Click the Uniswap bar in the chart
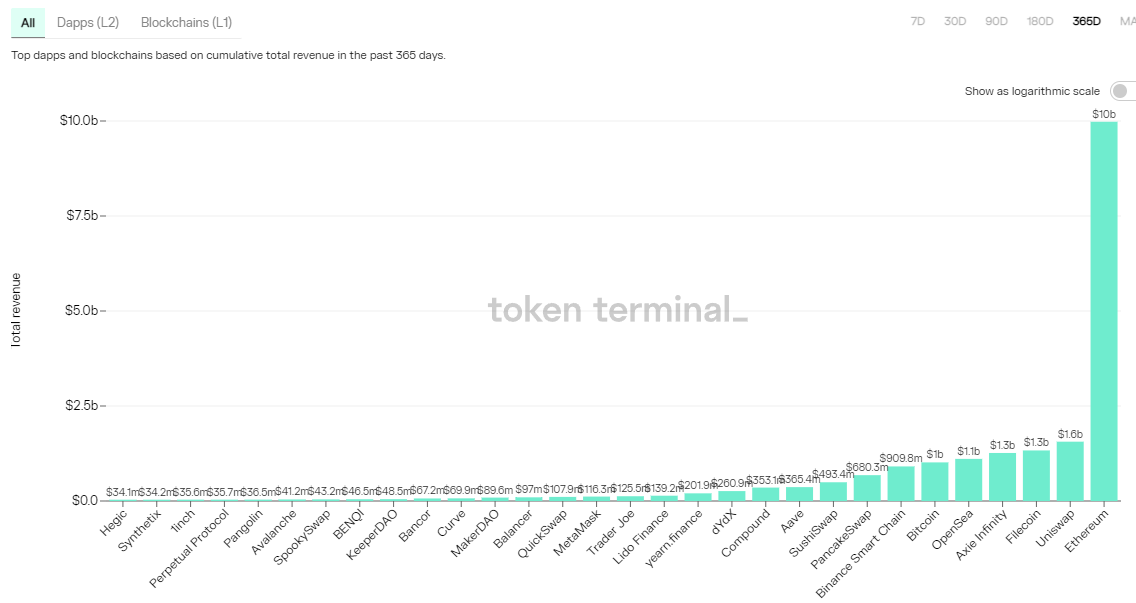Screen dimensions: 1136x603 [1070, 471]
